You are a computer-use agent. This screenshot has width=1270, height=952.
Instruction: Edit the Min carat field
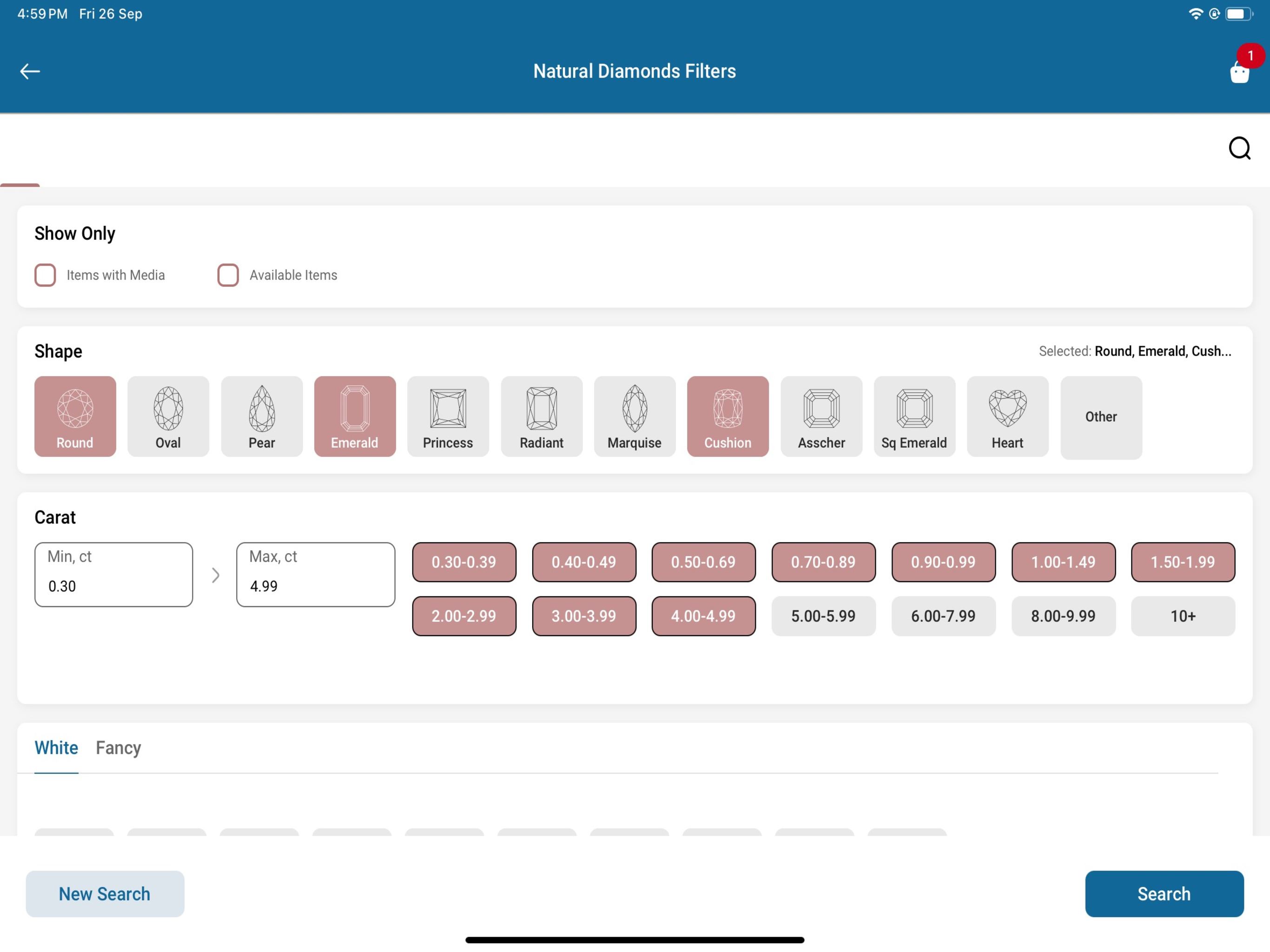pyautogui.click(x=114, y=575)
